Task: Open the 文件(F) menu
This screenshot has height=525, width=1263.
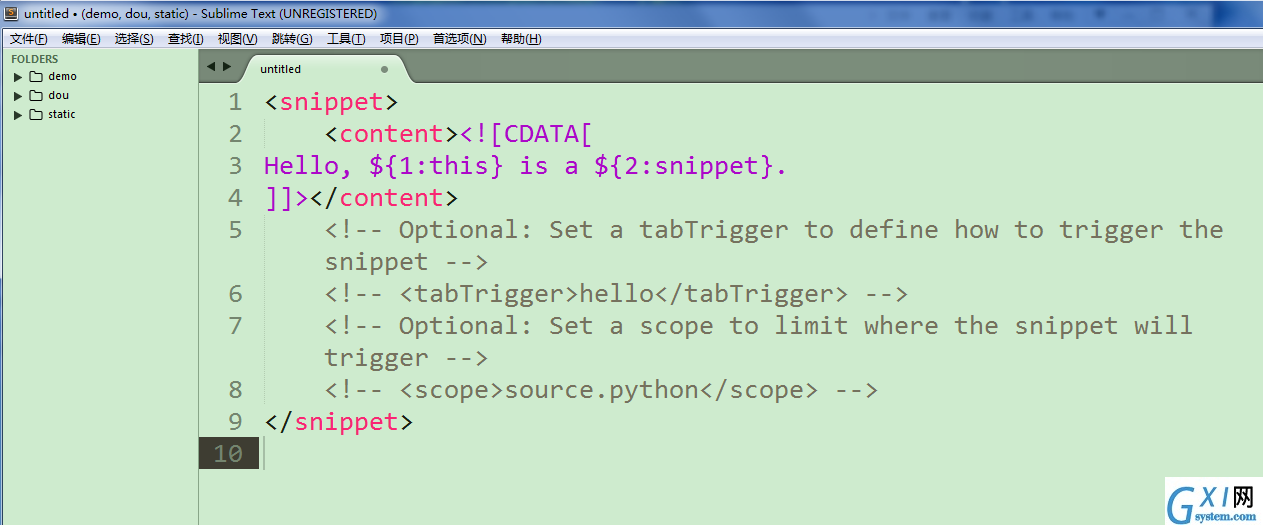Action: [x=29, y=39]
